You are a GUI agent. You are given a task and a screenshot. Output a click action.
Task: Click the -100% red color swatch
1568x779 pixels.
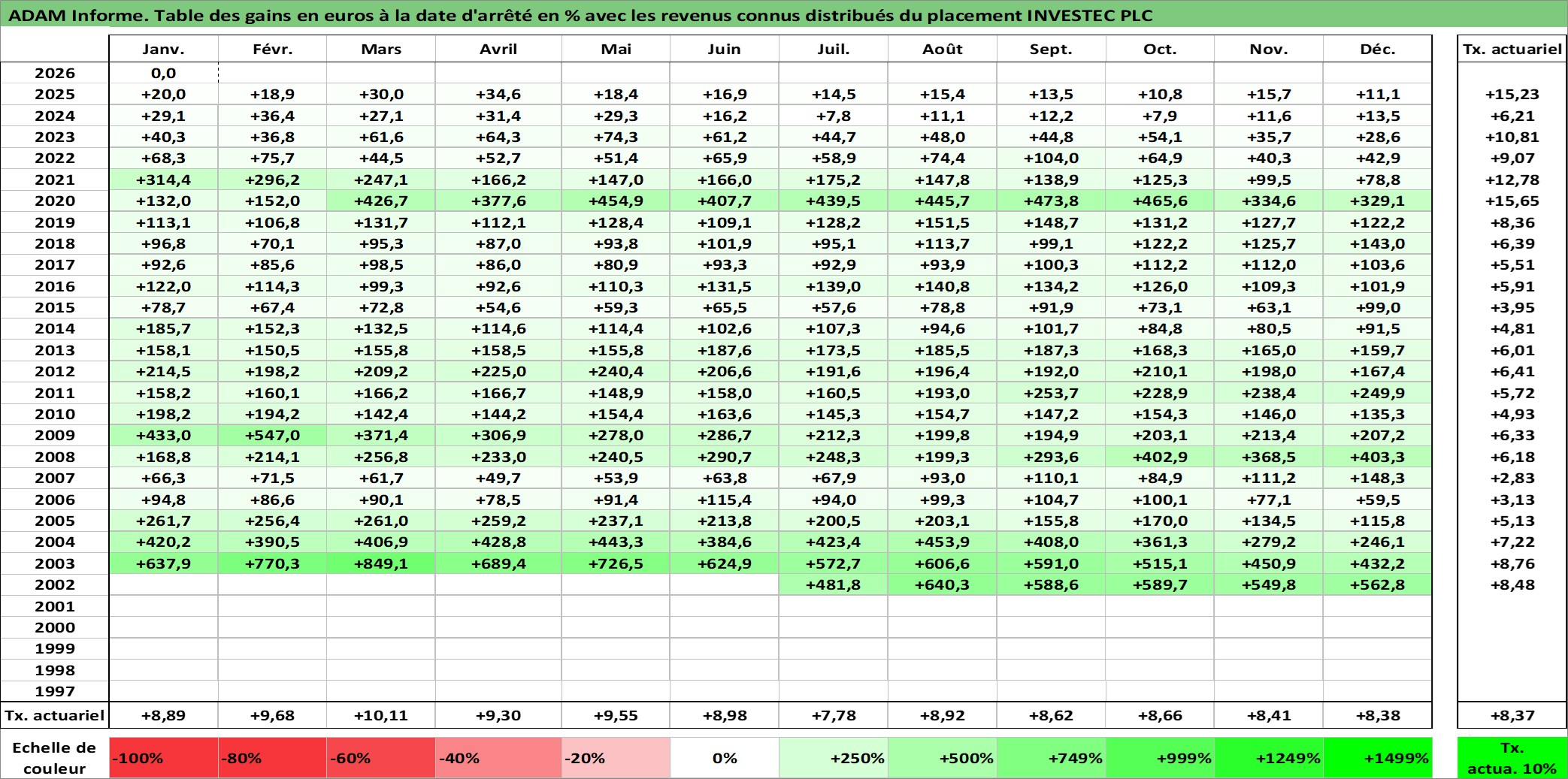(163, 758)
